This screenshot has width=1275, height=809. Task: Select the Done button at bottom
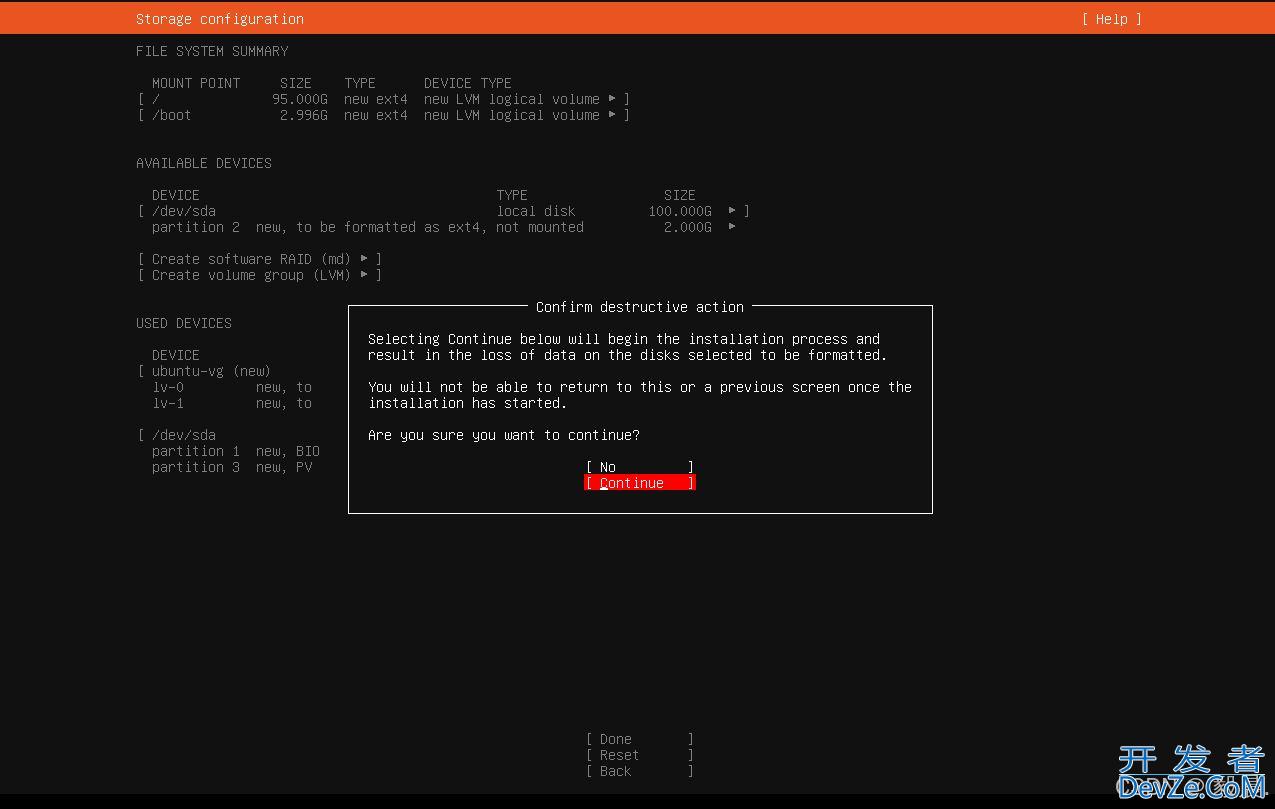[x=640, y=739]
